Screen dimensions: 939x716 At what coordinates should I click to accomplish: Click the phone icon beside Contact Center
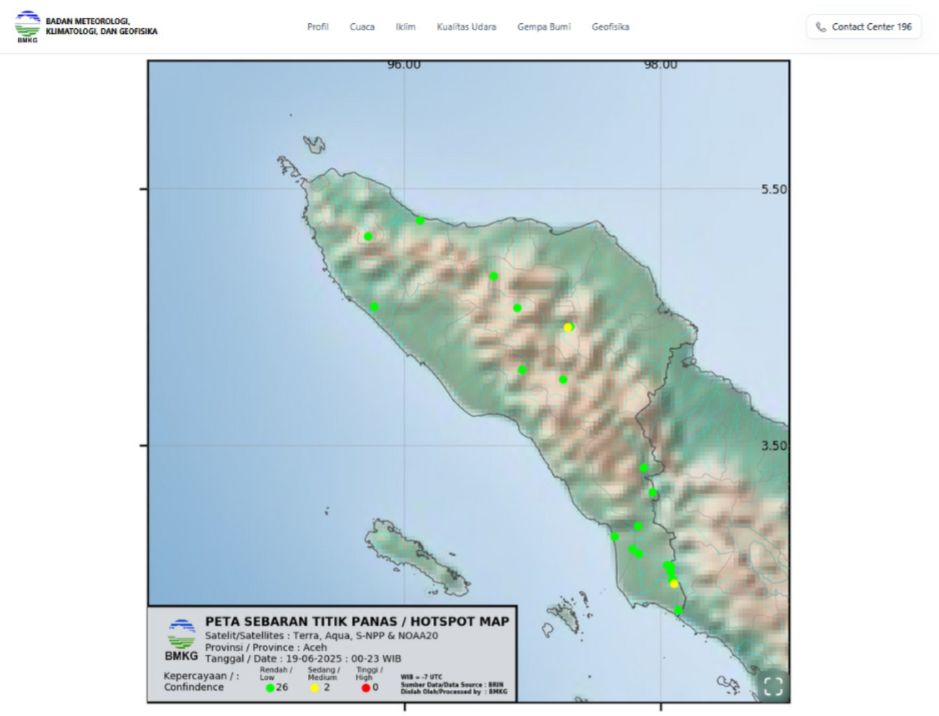pyautogui.click(x=821, y=27)
